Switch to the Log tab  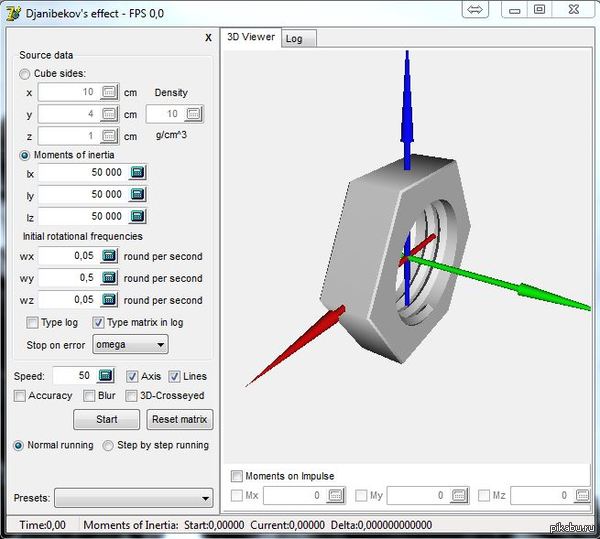coord(294,38)
